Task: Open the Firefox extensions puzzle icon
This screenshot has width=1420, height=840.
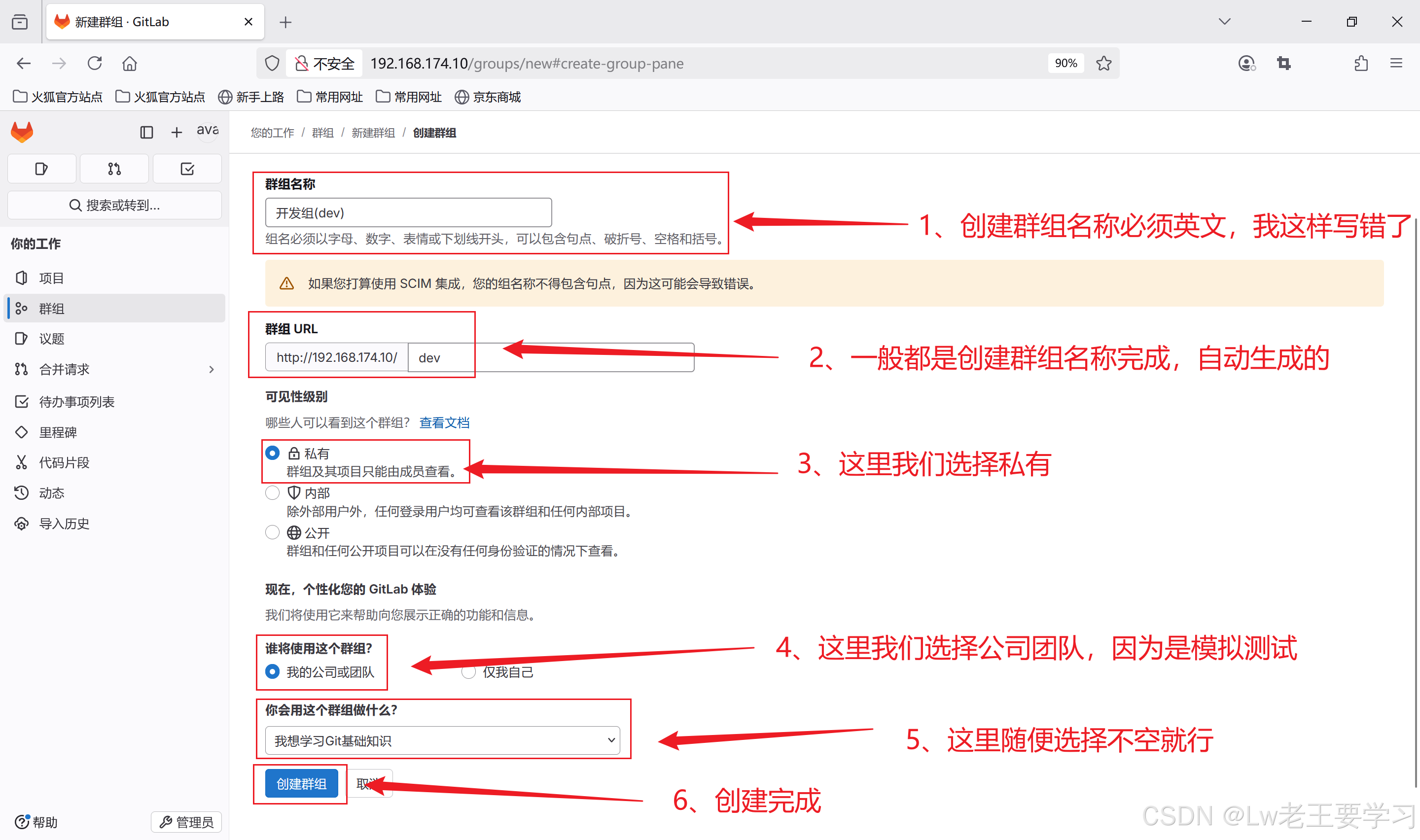Action: (x=1361, y=64)
